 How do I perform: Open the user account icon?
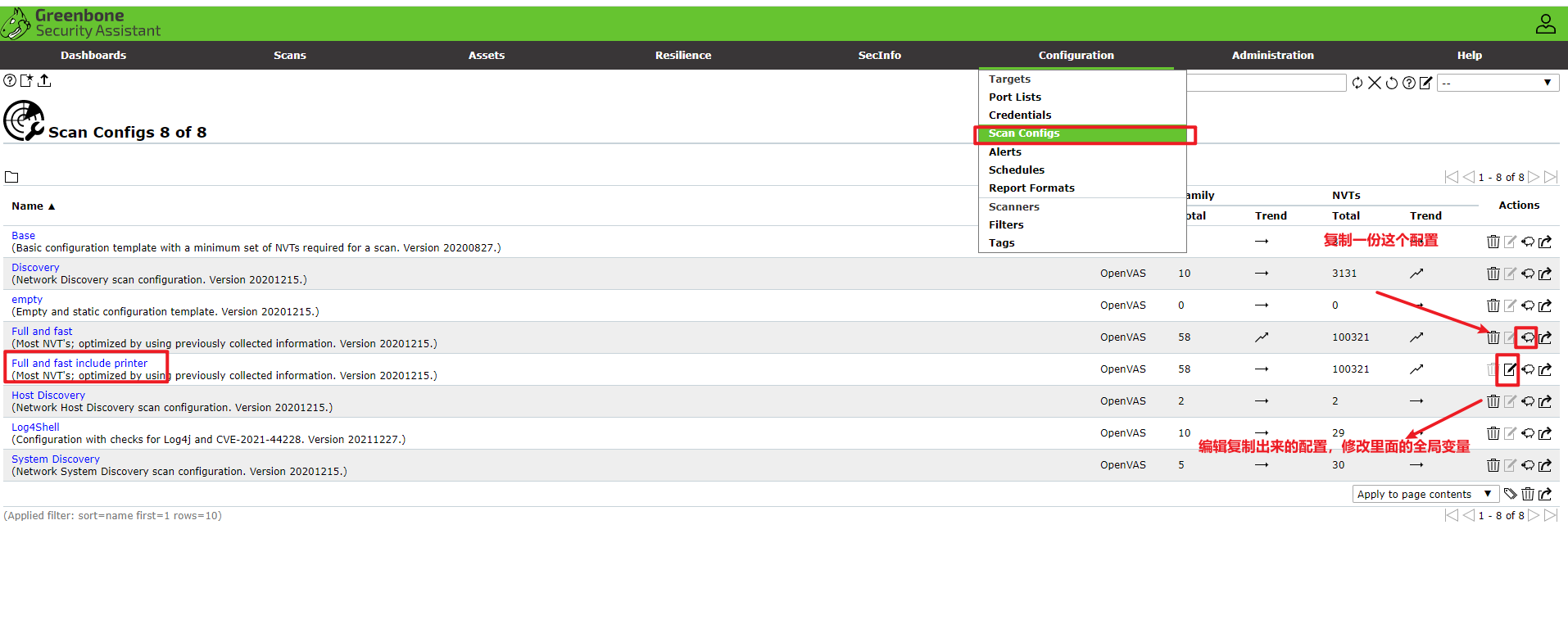click(x=1545, y=24)
